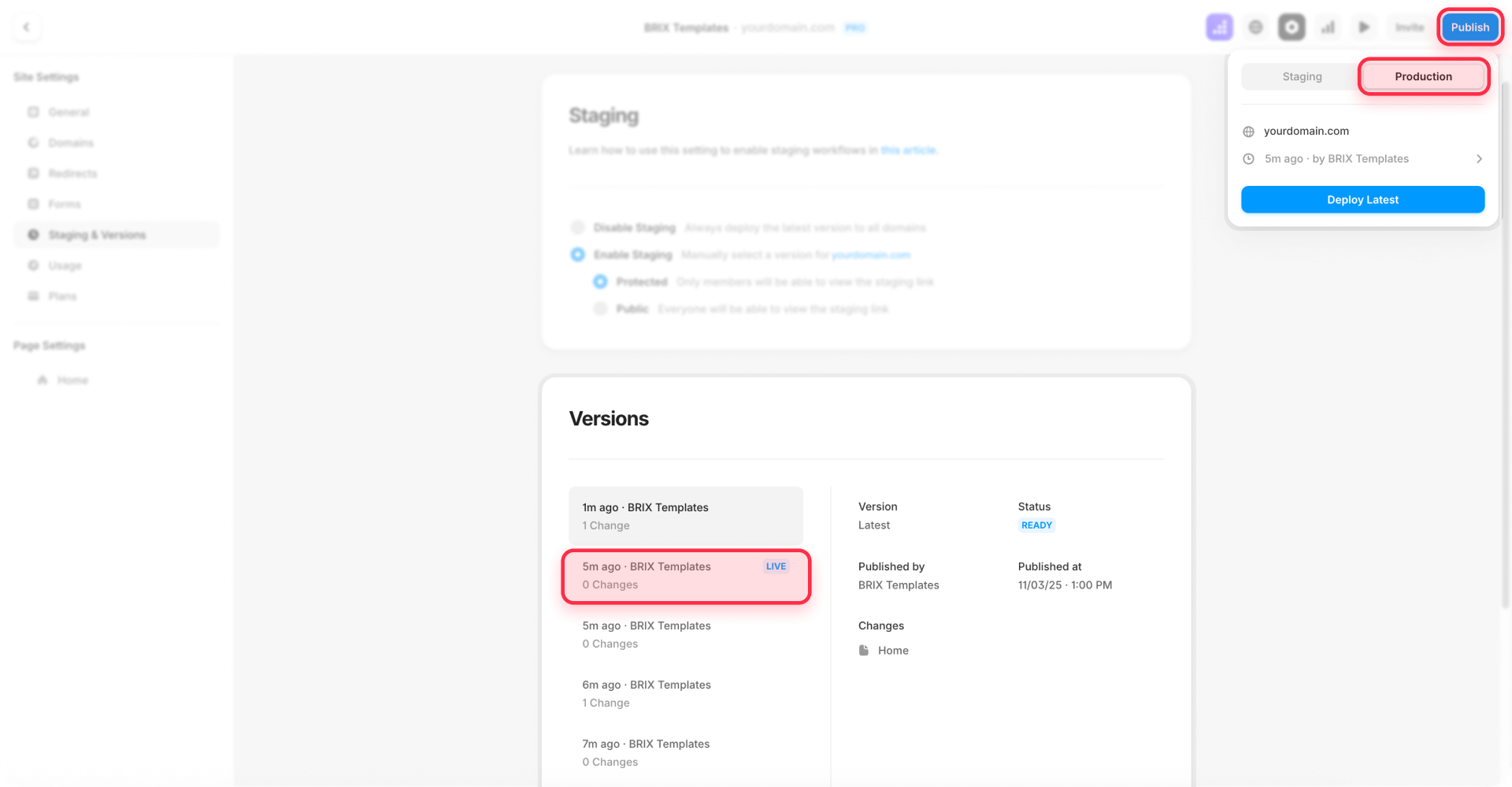Open the Staging & Versions settings section
This screenshot has height=787, width=1512.
pos(97,234)
